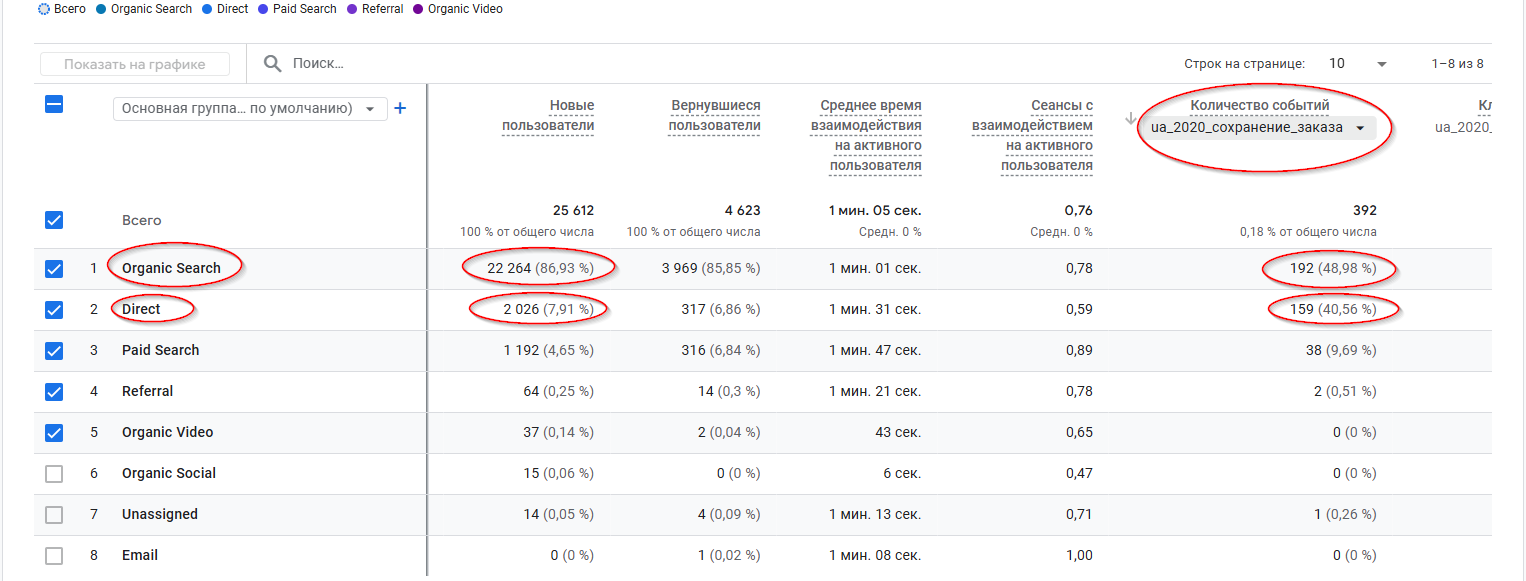Add a dimension with the plus icon
This screenshot has height=581, width=1526.
click(400, 108)
